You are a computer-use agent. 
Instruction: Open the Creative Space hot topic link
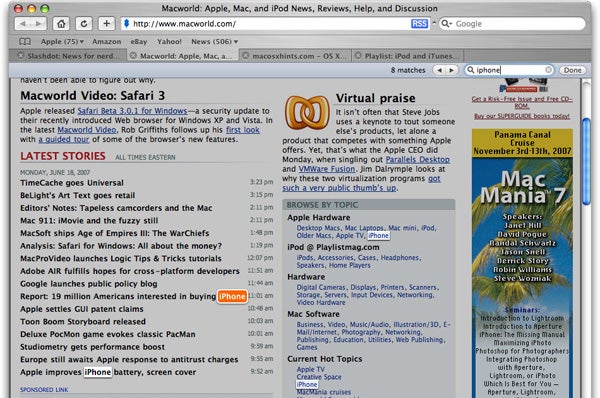coord(319,377)
